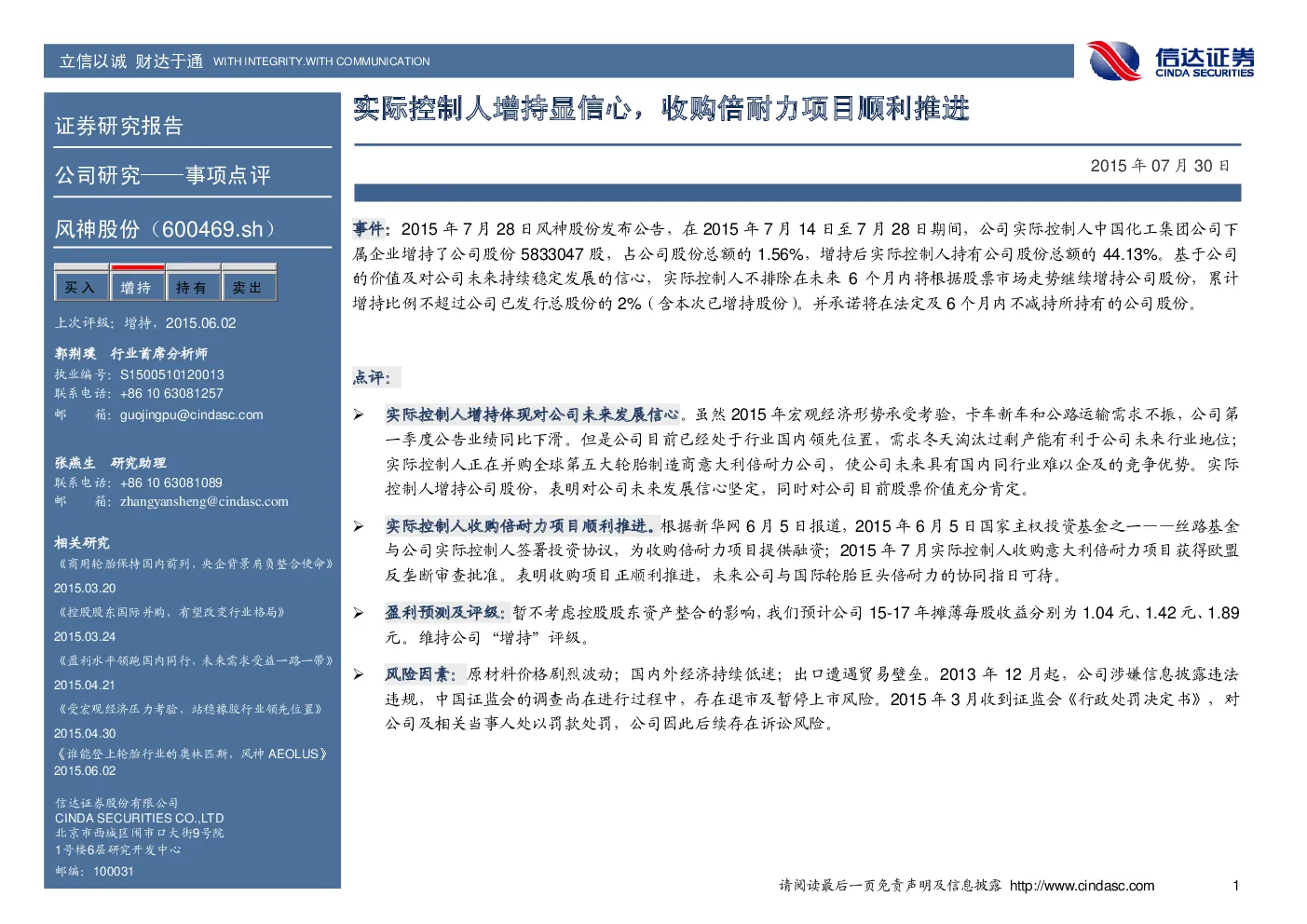Select the 持有 rating box

tap(192, 288)
